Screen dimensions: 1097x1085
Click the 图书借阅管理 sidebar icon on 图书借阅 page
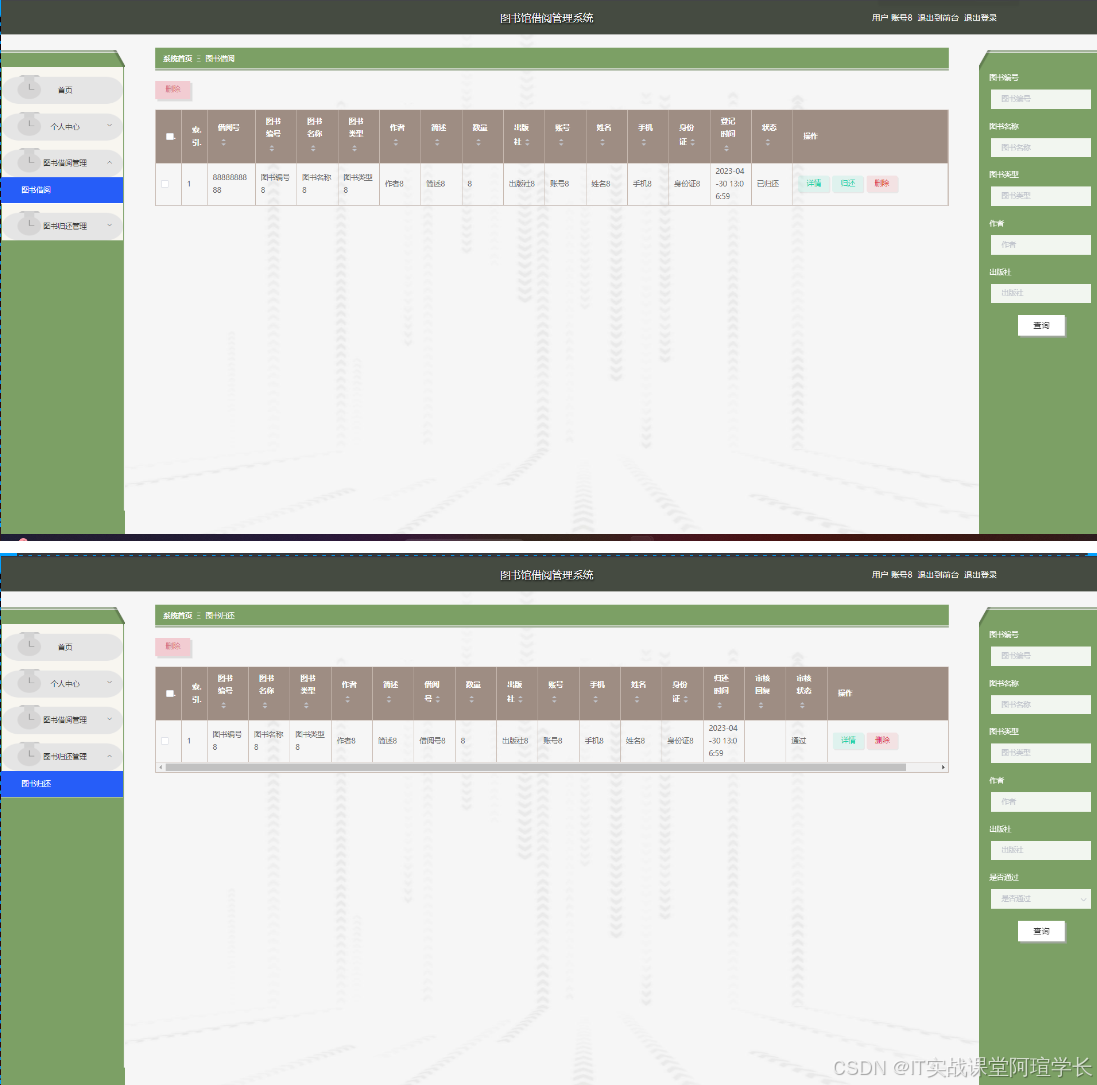(29, 161)
